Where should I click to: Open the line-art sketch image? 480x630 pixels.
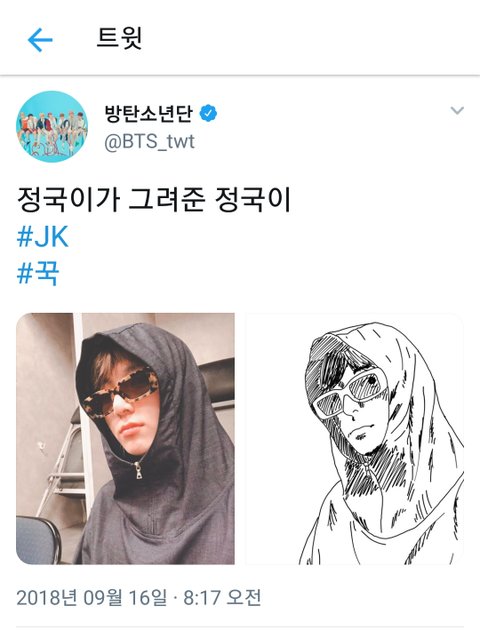point(354,438)
